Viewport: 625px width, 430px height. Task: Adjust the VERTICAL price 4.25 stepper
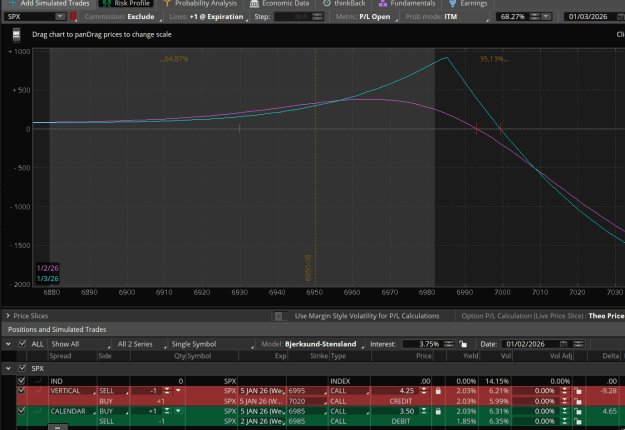pyautogui.click(x=424, y=391)
